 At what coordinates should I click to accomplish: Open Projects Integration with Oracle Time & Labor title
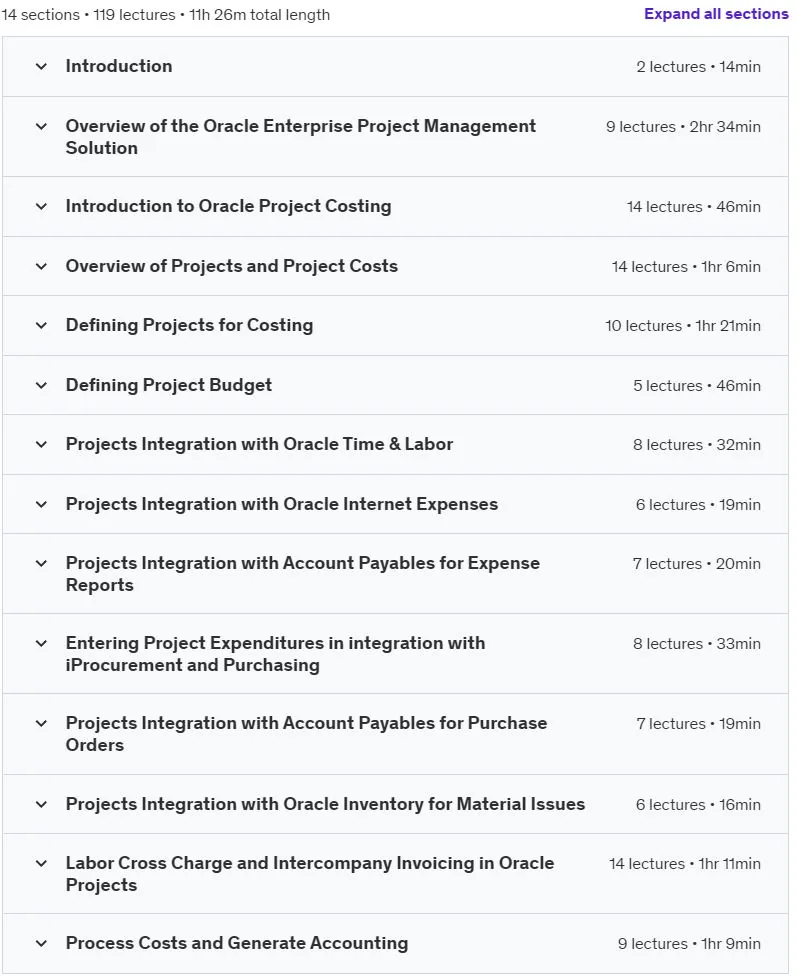point(259,444)
